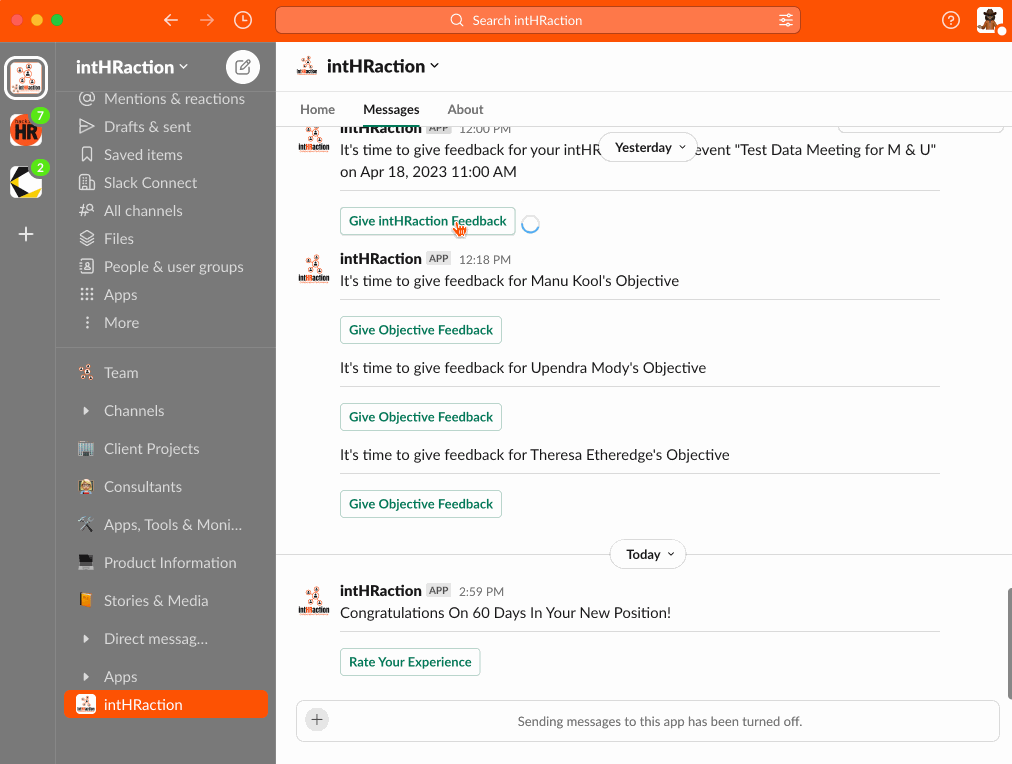Give Objective Feedback for Theresa Etheredge

(x=421, y=504)
